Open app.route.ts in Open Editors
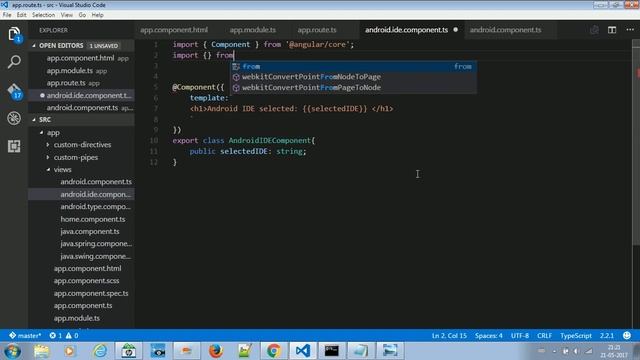The image size is (640, 360). point(81,83)
